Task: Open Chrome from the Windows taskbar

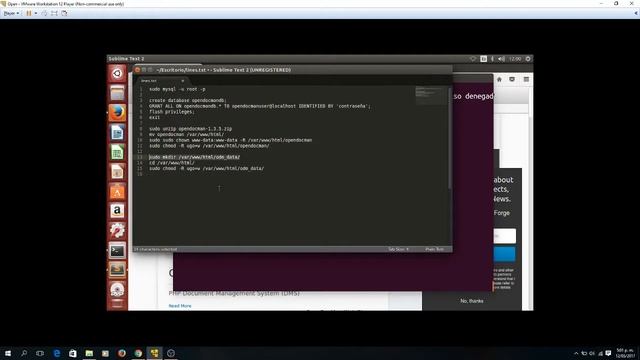Action: (138, 353)
